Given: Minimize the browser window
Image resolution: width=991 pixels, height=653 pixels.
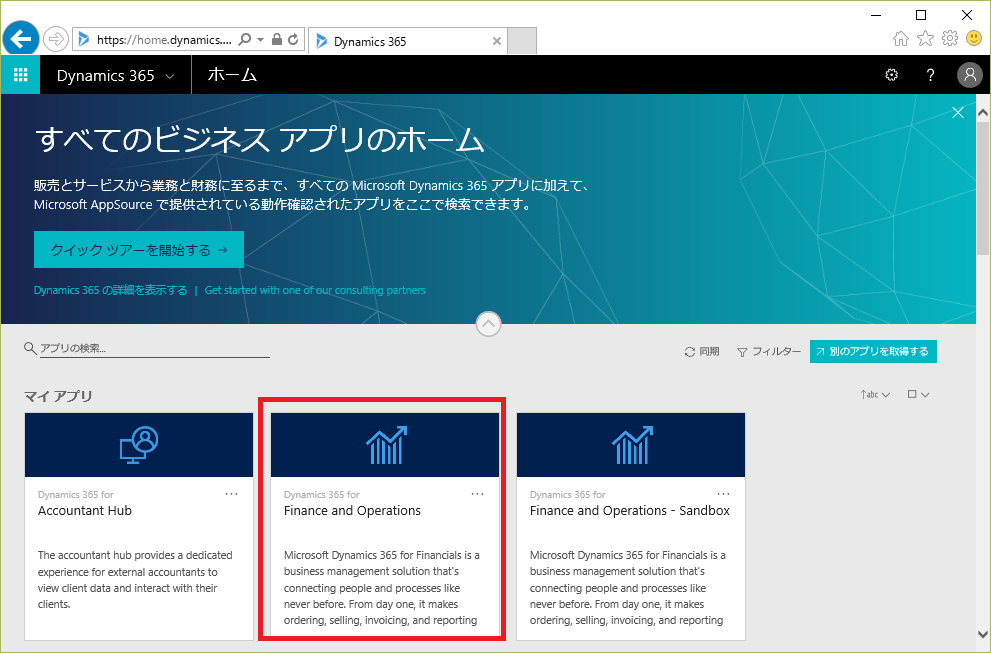Looking at the screenshot, I should tap(876, 15).
